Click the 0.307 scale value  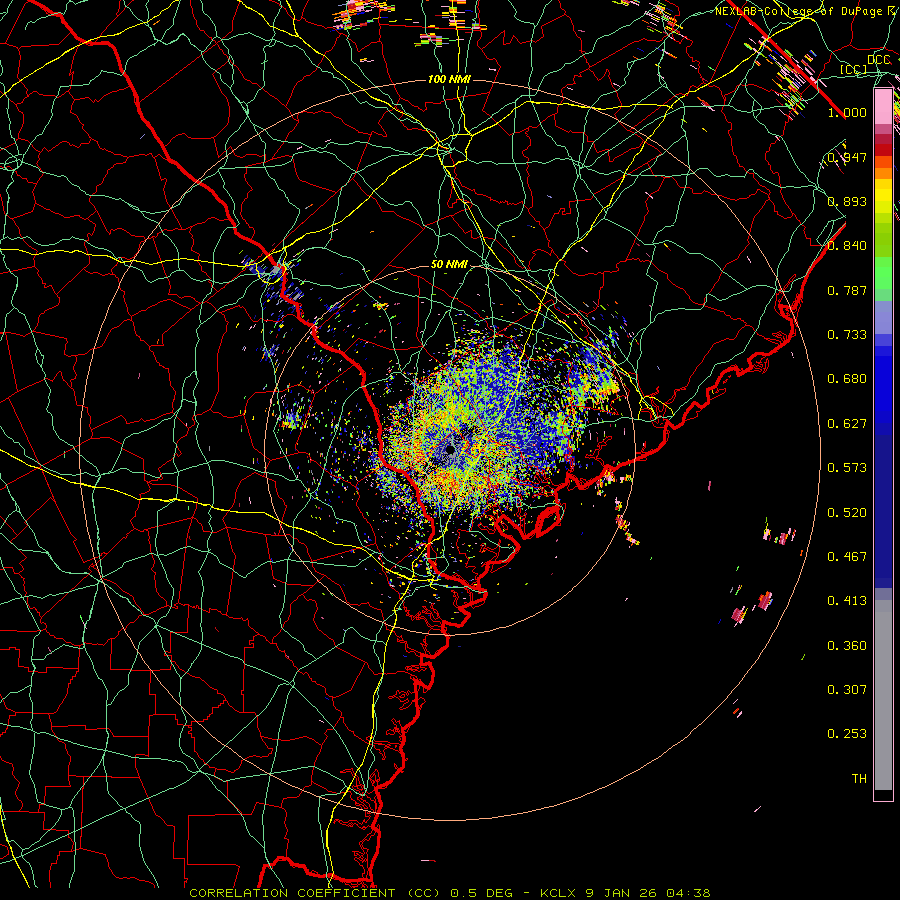pos(847,689)
